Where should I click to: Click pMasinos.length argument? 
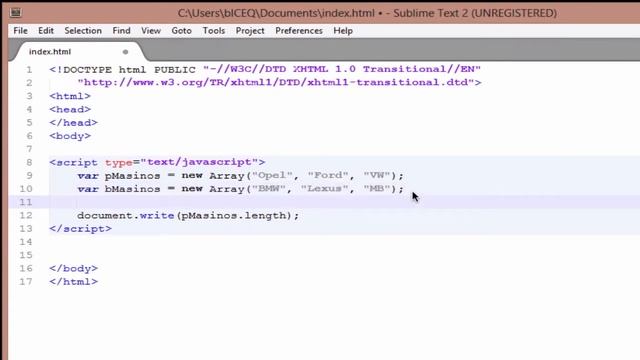pyautogui.click(x=234, y=216)
